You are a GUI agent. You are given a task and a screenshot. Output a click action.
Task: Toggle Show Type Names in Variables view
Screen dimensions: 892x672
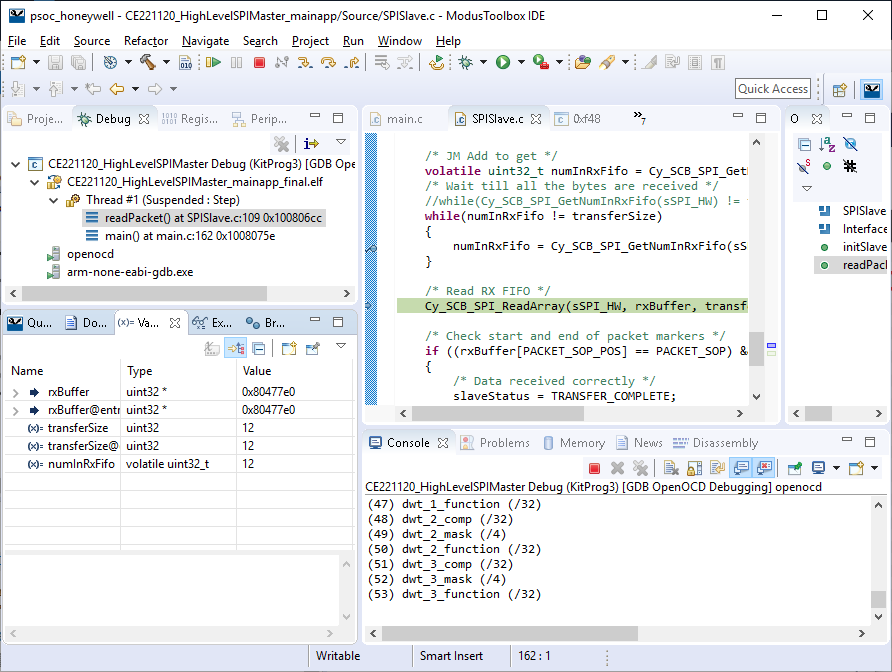tap(212, 348)
